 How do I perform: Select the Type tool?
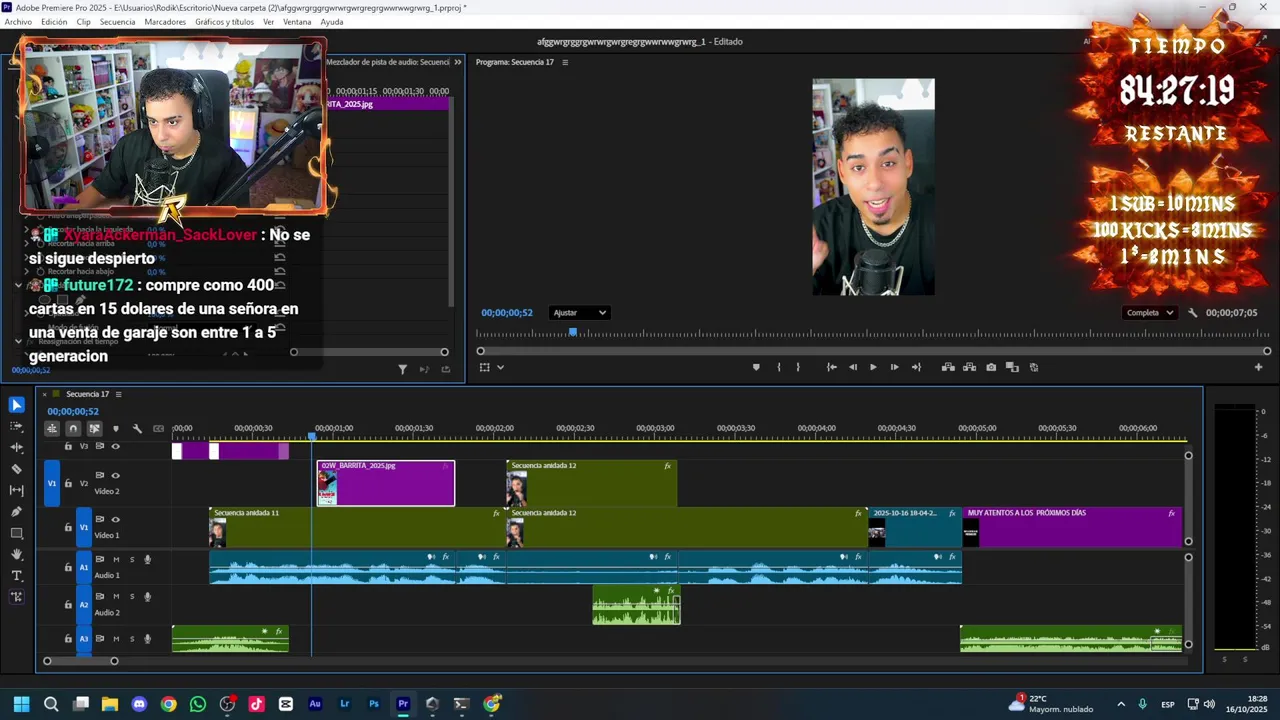[x=17, y=576]
